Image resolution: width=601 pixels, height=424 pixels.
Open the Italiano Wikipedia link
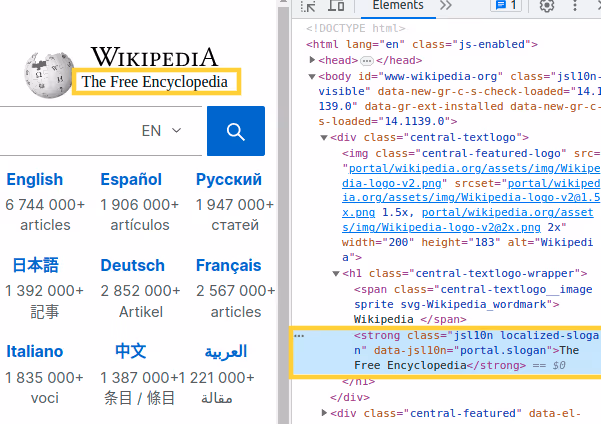tap(34, 351)
